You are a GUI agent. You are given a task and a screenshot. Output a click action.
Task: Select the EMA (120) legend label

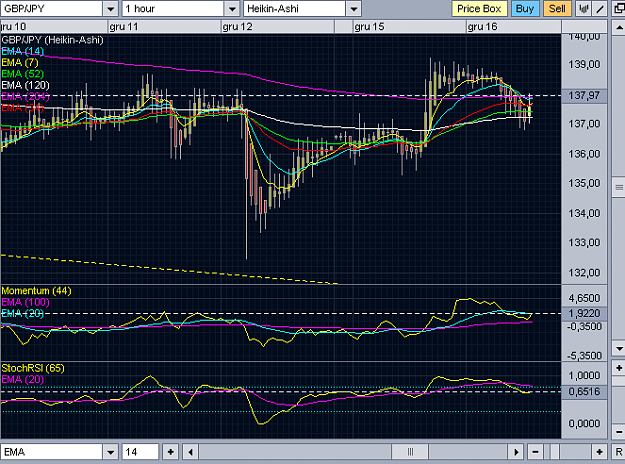coord(25,85)
